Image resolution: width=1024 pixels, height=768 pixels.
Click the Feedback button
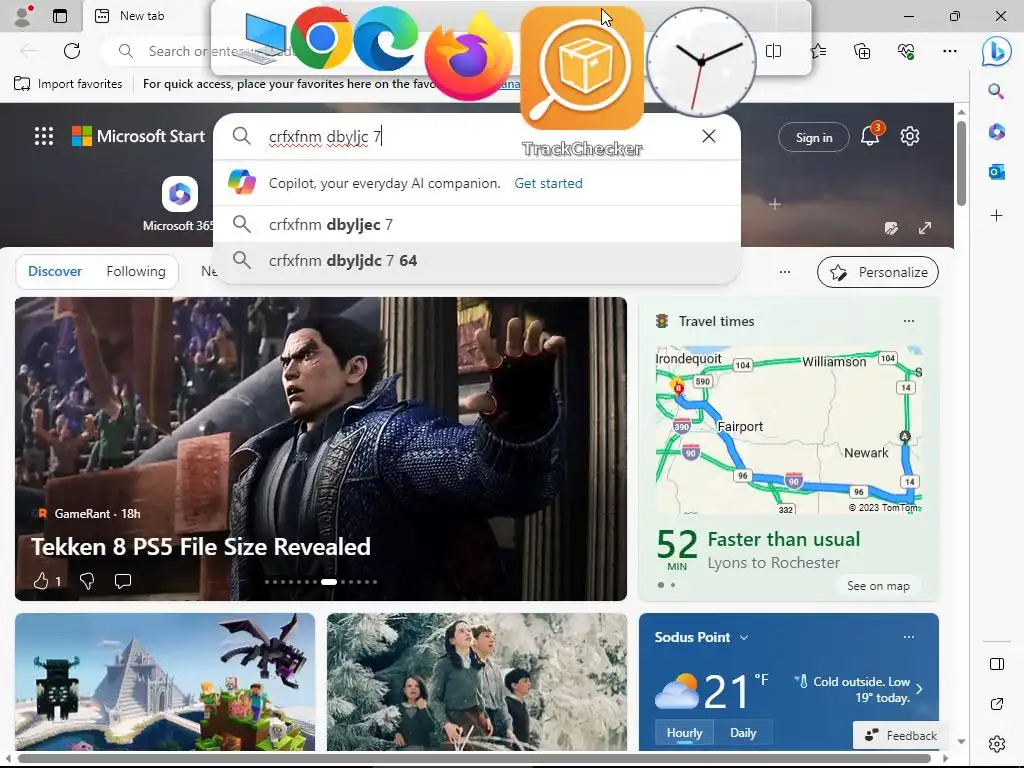click(901, 735)
